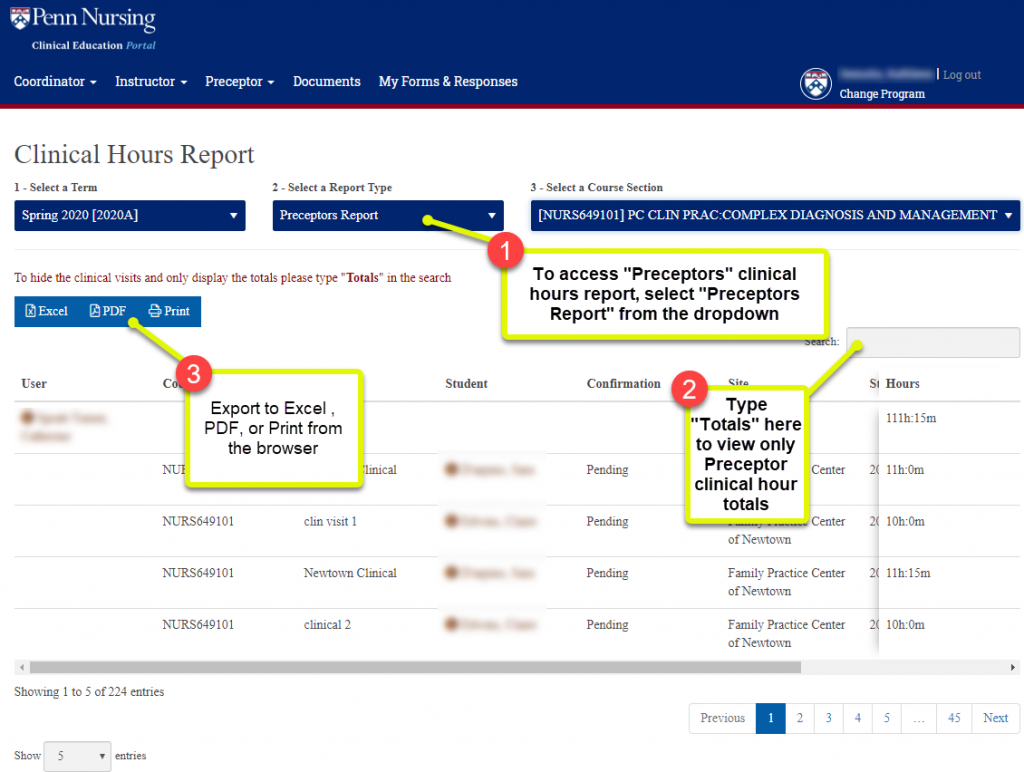Screen dimensions: 1024x772
Task: Open the Documents page
Action: point(326,82)
